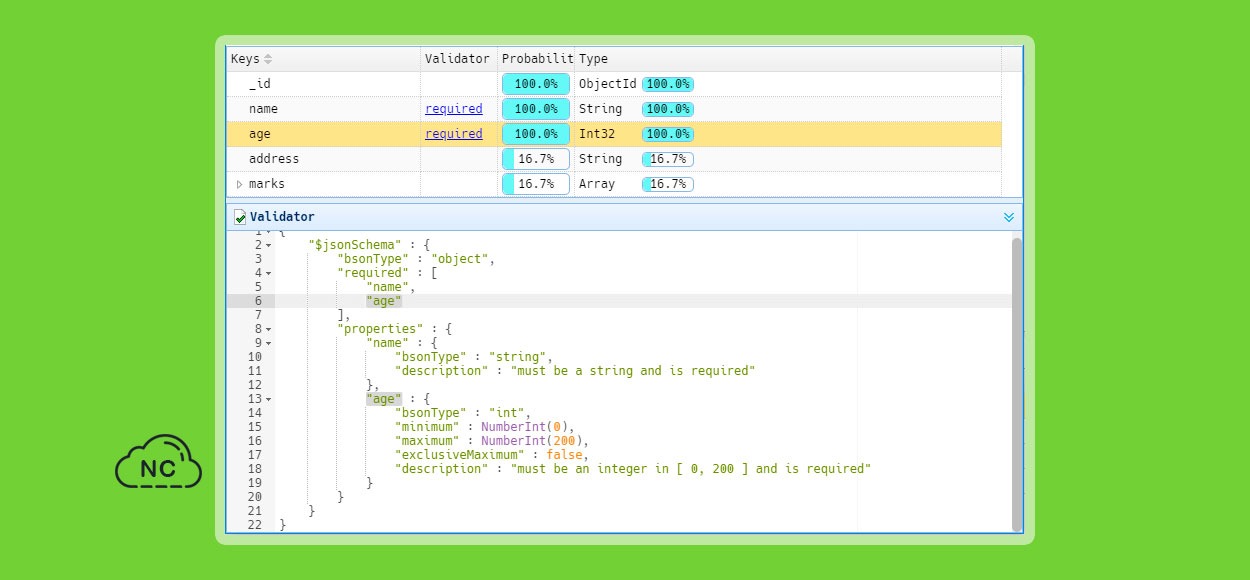Click the address probability bar 16.7%
Screen dimensions: 1250x580
(x=536, y=159)
